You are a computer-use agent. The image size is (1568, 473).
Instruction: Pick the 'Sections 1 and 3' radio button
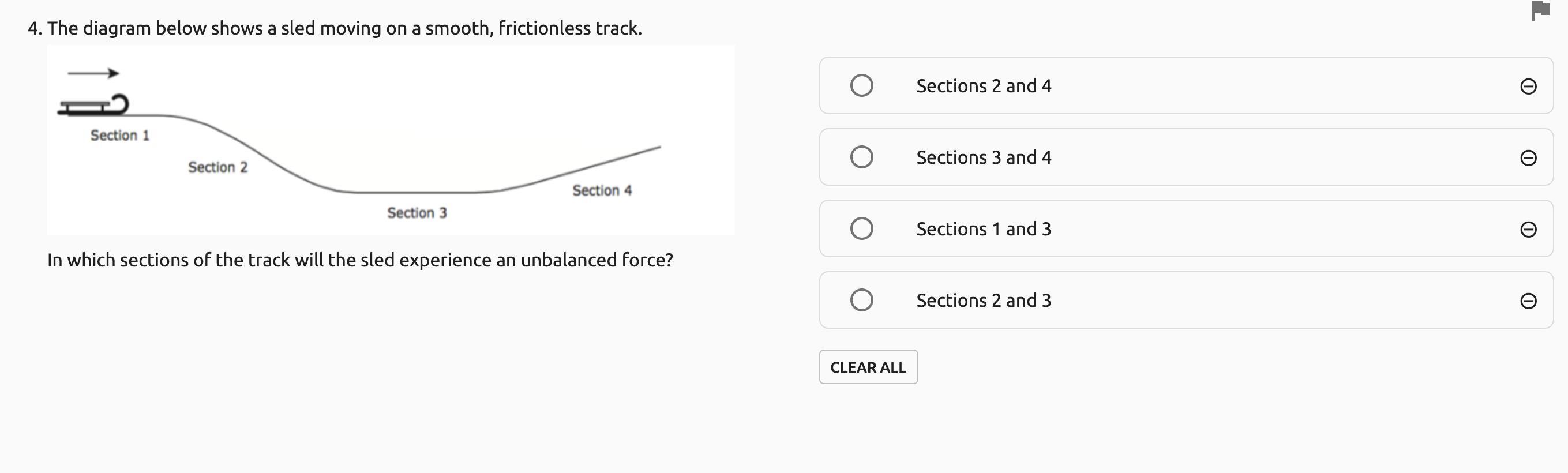(x=861, y=229)
